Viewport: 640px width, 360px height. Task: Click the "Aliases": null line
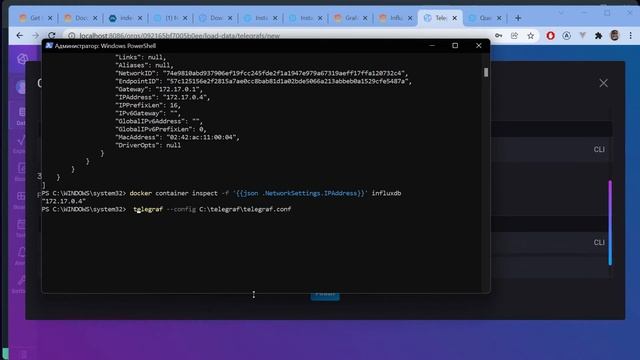point(144,65)
